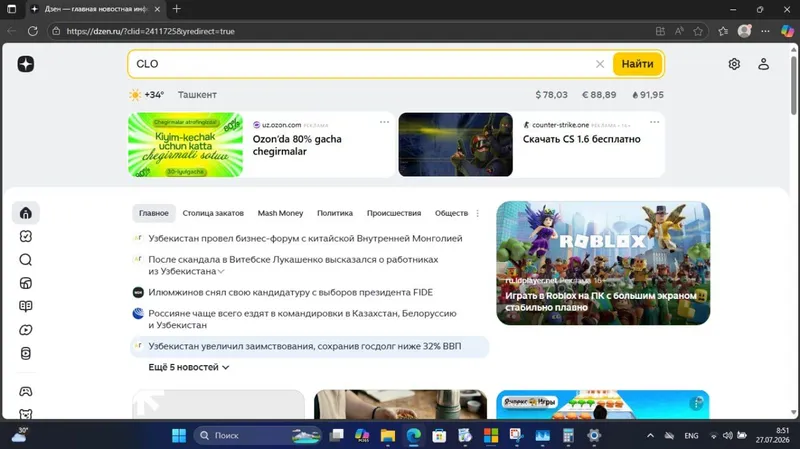
Task: Open Microsoft Store from the taskbar
Action: tap(439, 435)
